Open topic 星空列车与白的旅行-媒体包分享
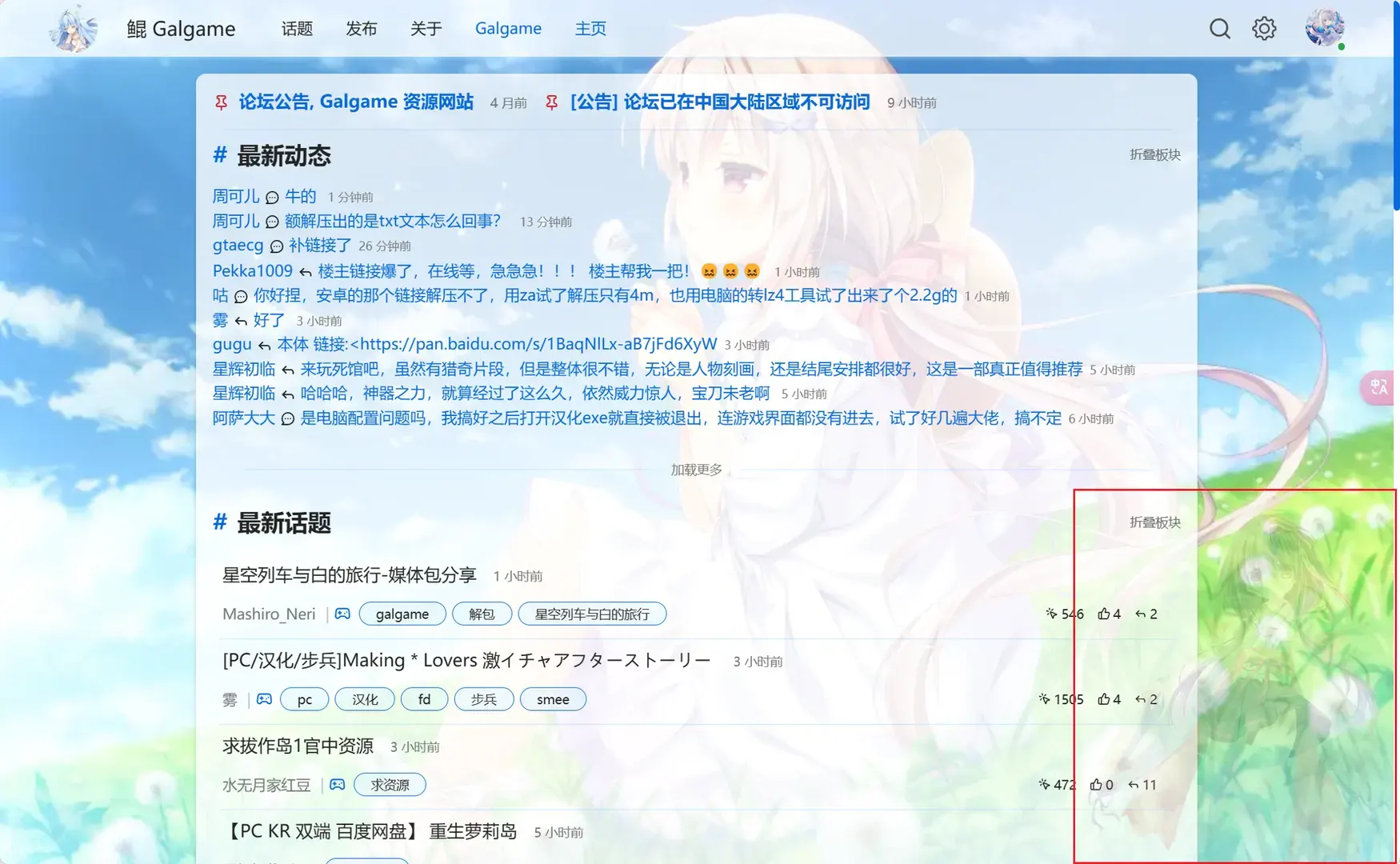This screenshot has width=1400, height=864. (x=349, y=574)
